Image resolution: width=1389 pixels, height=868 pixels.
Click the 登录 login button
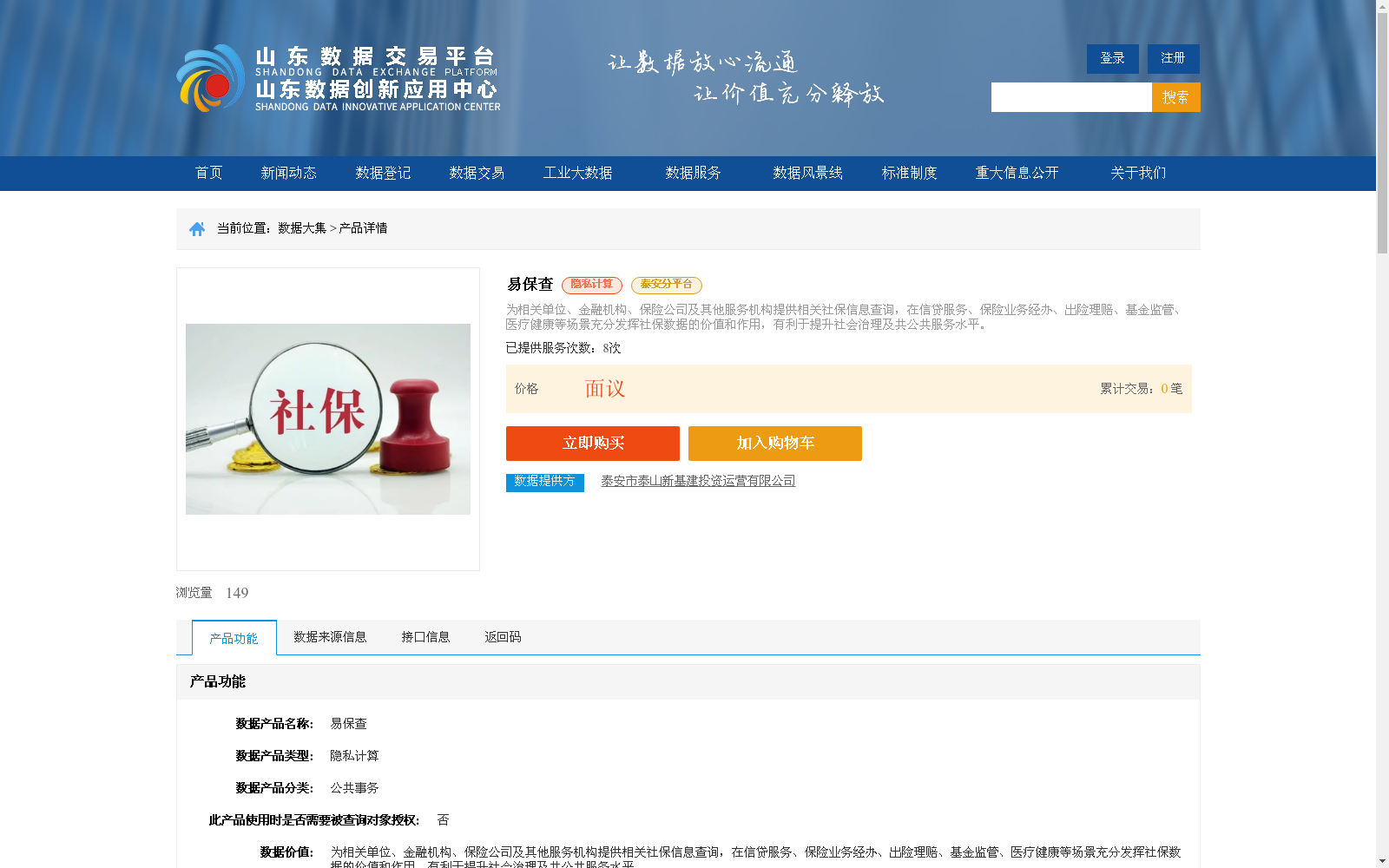[x=1112, y=58]
